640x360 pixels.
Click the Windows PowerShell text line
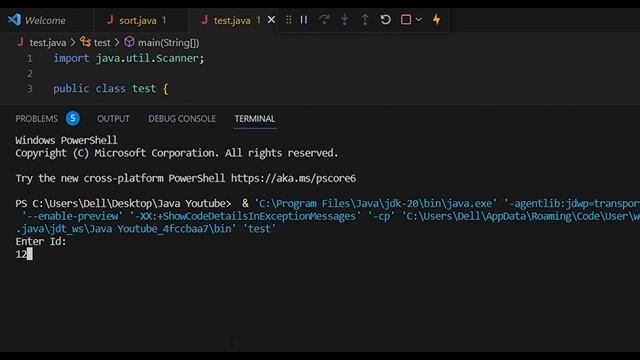(66, 140)
